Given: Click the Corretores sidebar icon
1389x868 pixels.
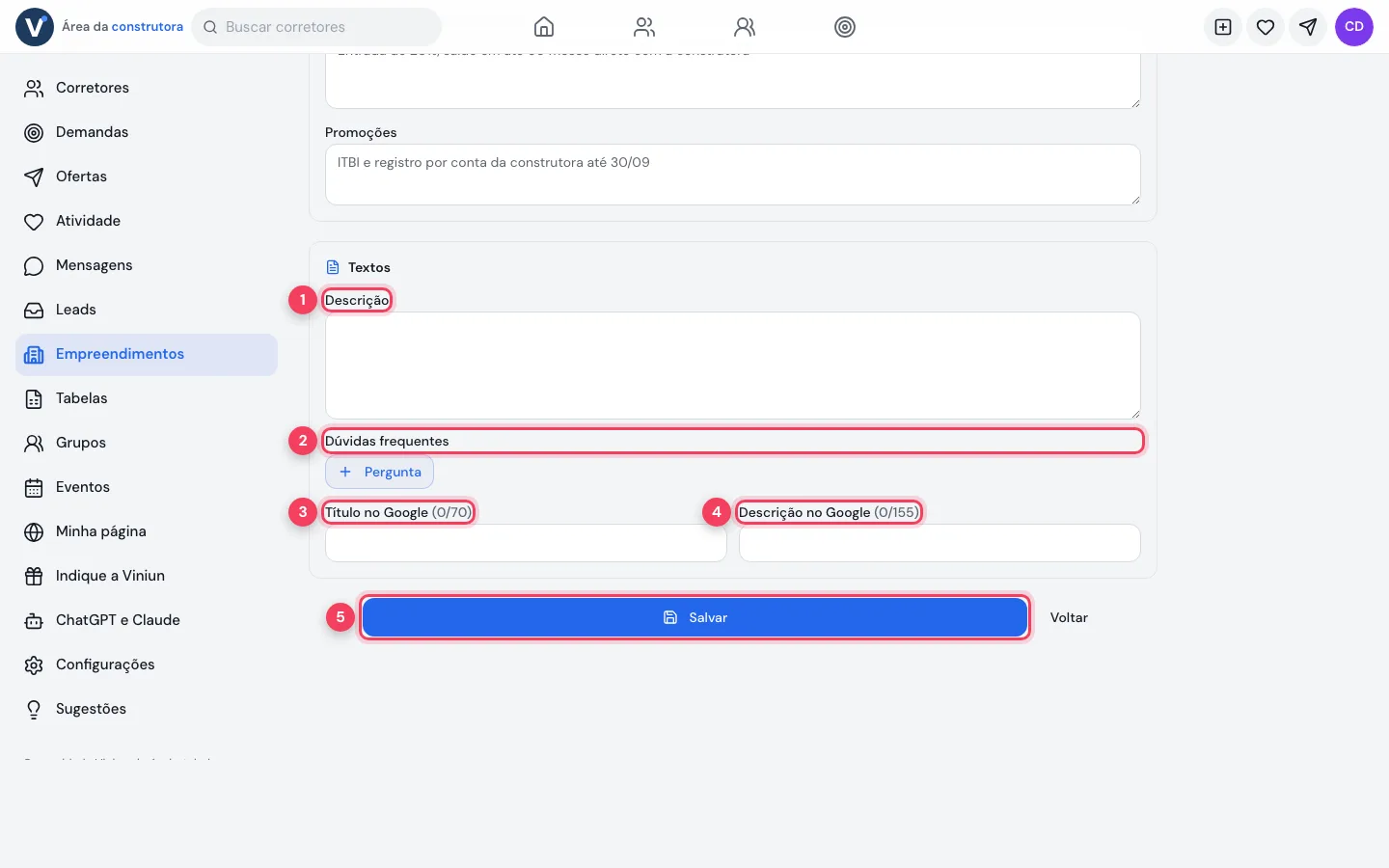Looking at the screenshot, I should (34, 89).
